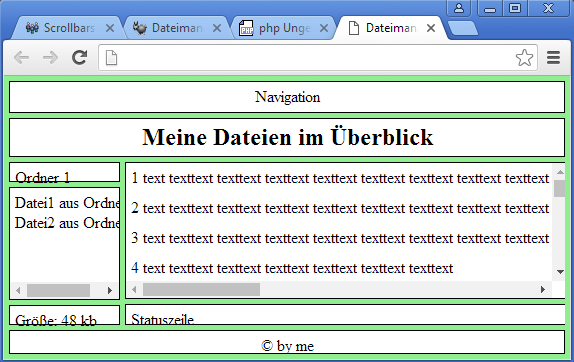574x362 pixels.
Task: Open the new tab button
Action: 463,28
